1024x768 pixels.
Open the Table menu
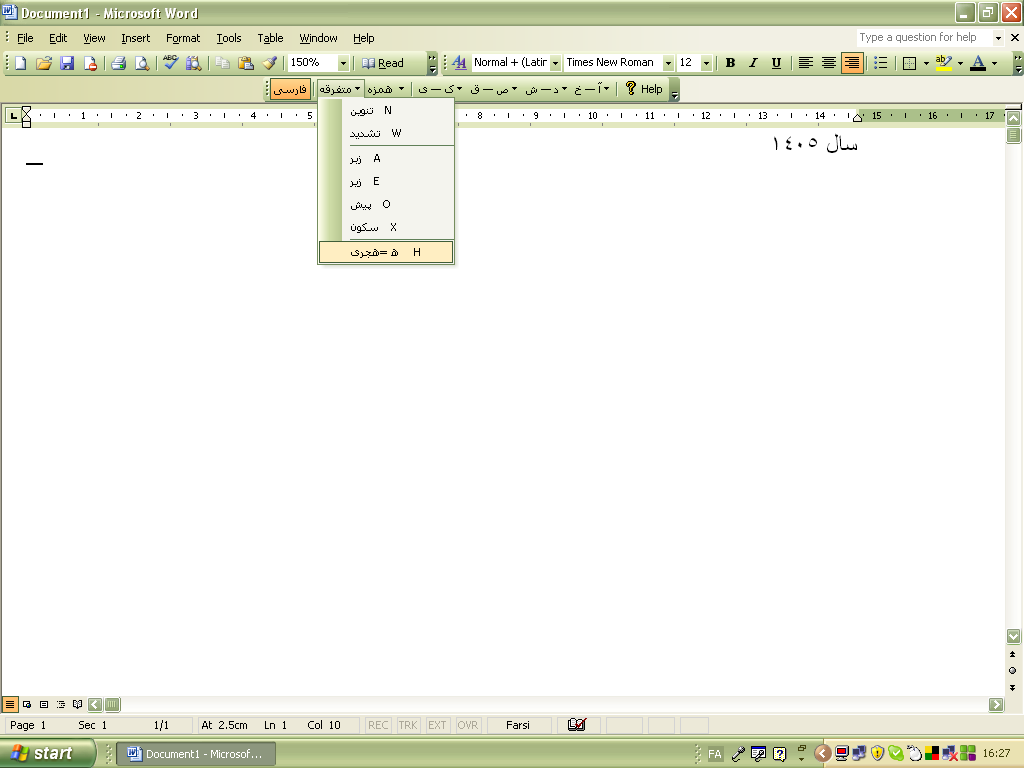pos(270,38)
